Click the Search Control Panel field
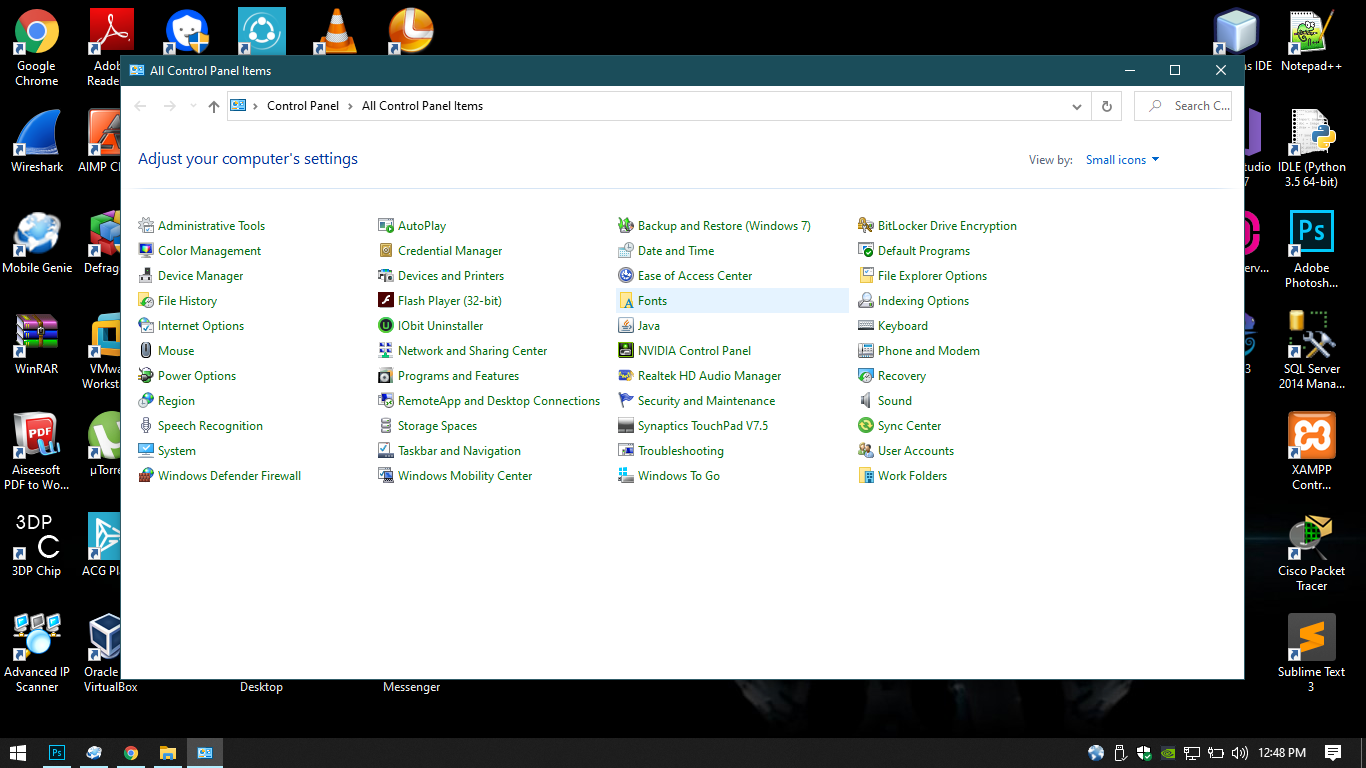 point(1183,106)
